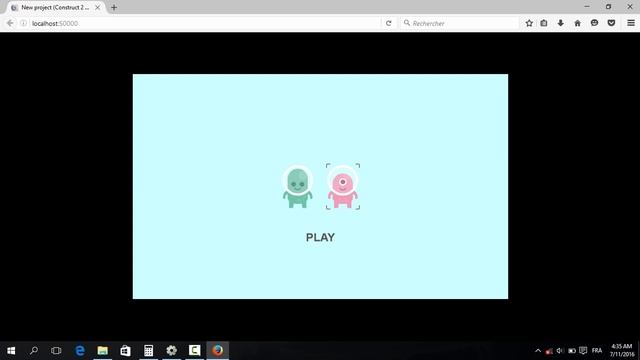
Task: Click the battery tray icon
Action: (572, 351)
